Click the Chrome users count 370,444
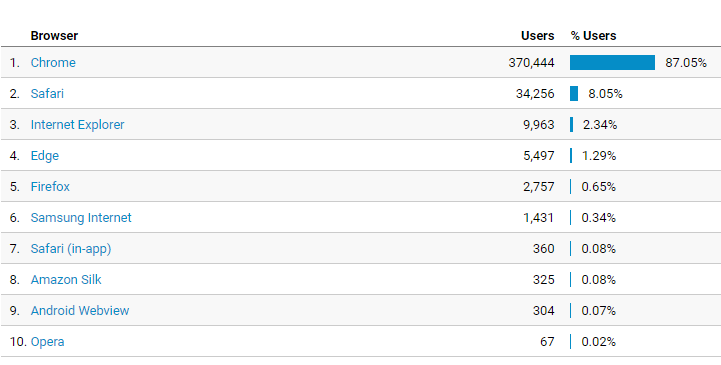Viewport: 721px width, 365px height. (532, 63)
